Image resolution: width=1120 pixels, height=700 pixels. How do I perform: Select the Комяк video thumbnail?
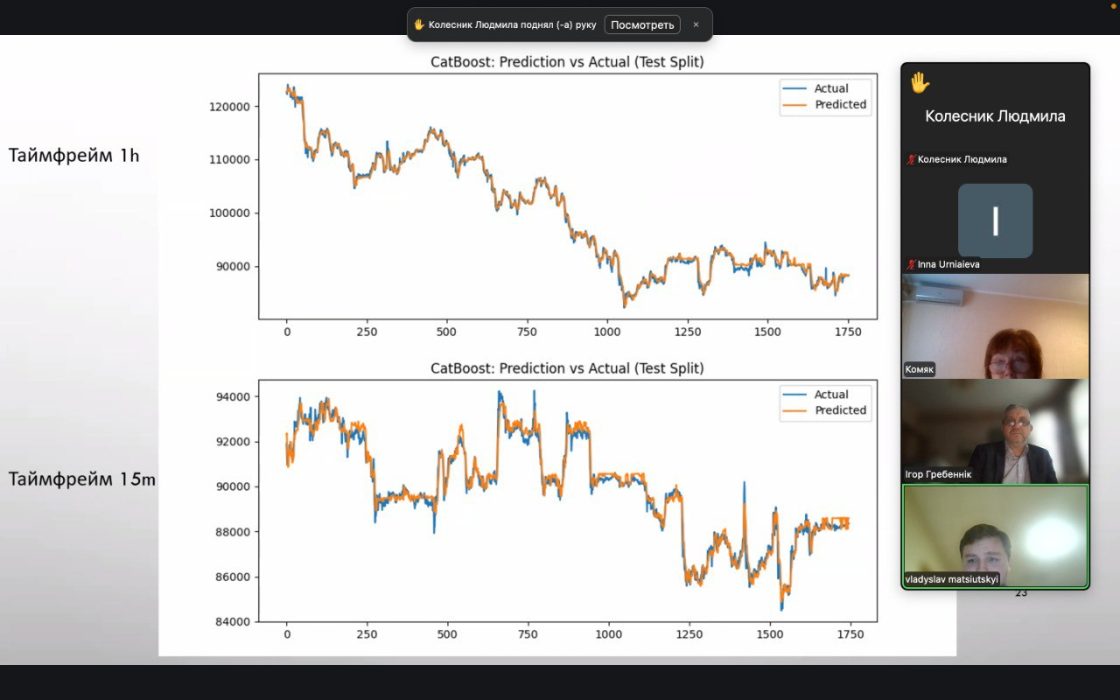pos(995,327)
